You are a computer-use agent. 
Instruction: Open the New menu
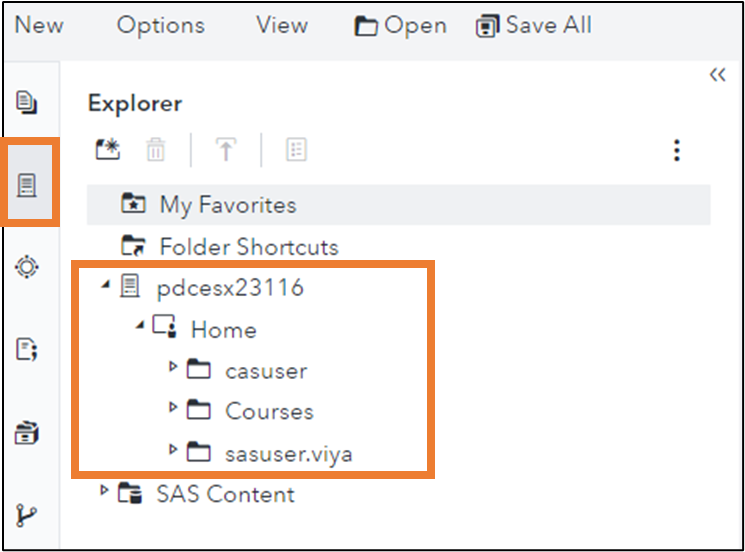pyautogui.click(x=39, y=25)
